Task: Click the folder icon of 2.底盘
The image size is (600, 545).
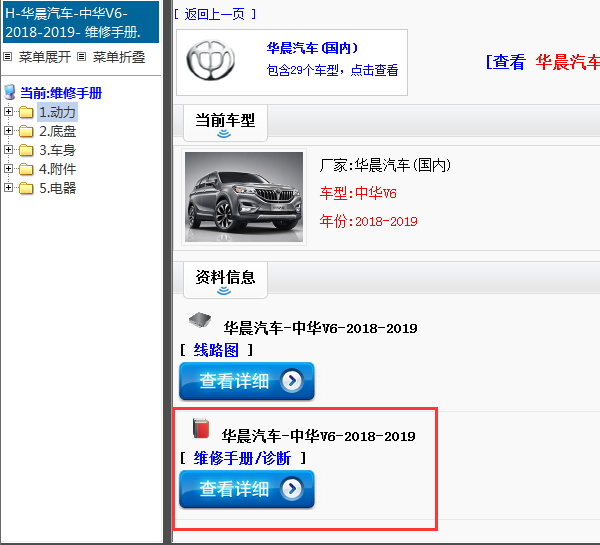Action: 26,131
